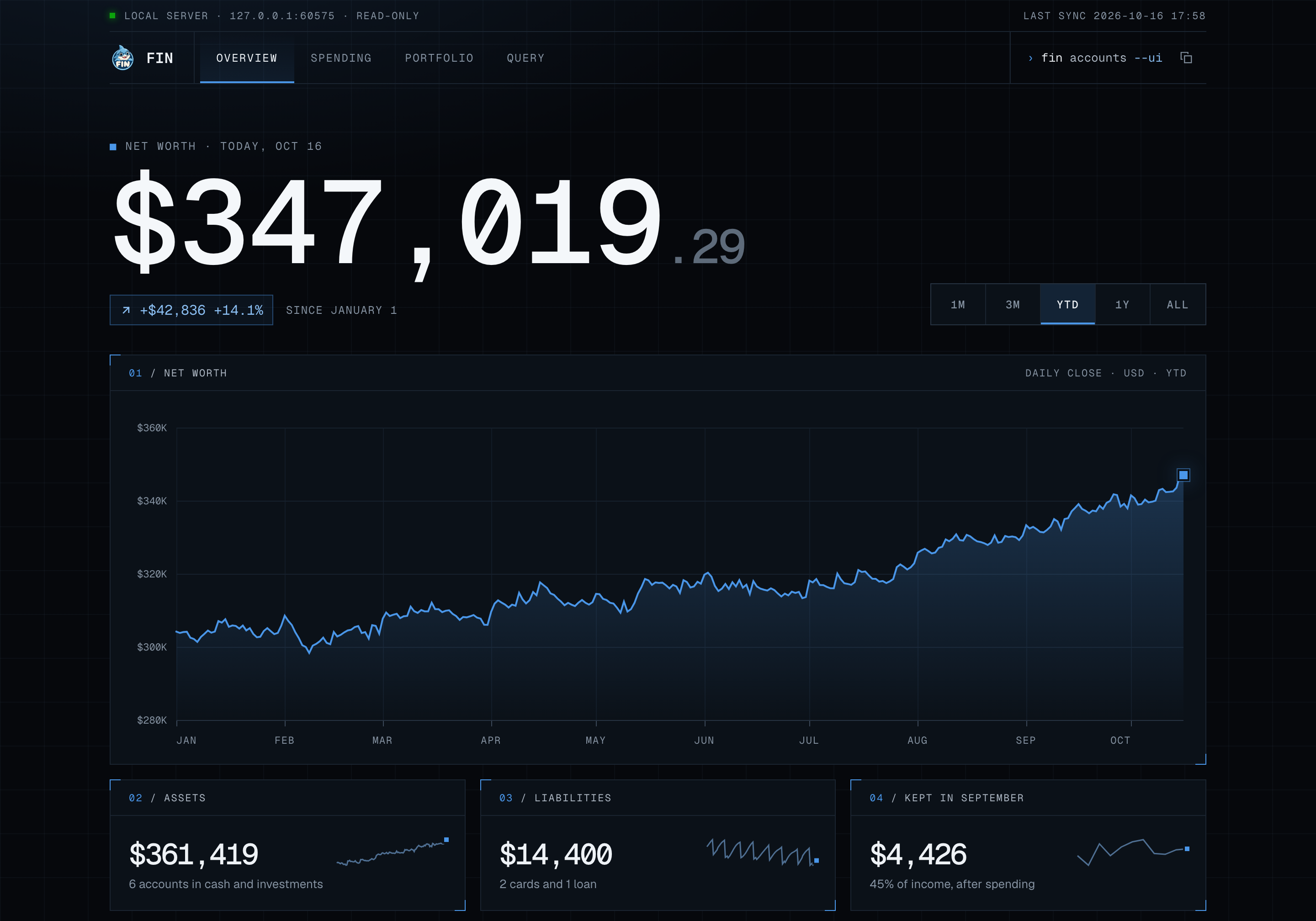
Task: Open the Kept in September card $4,426
Action: point(1028,845)
